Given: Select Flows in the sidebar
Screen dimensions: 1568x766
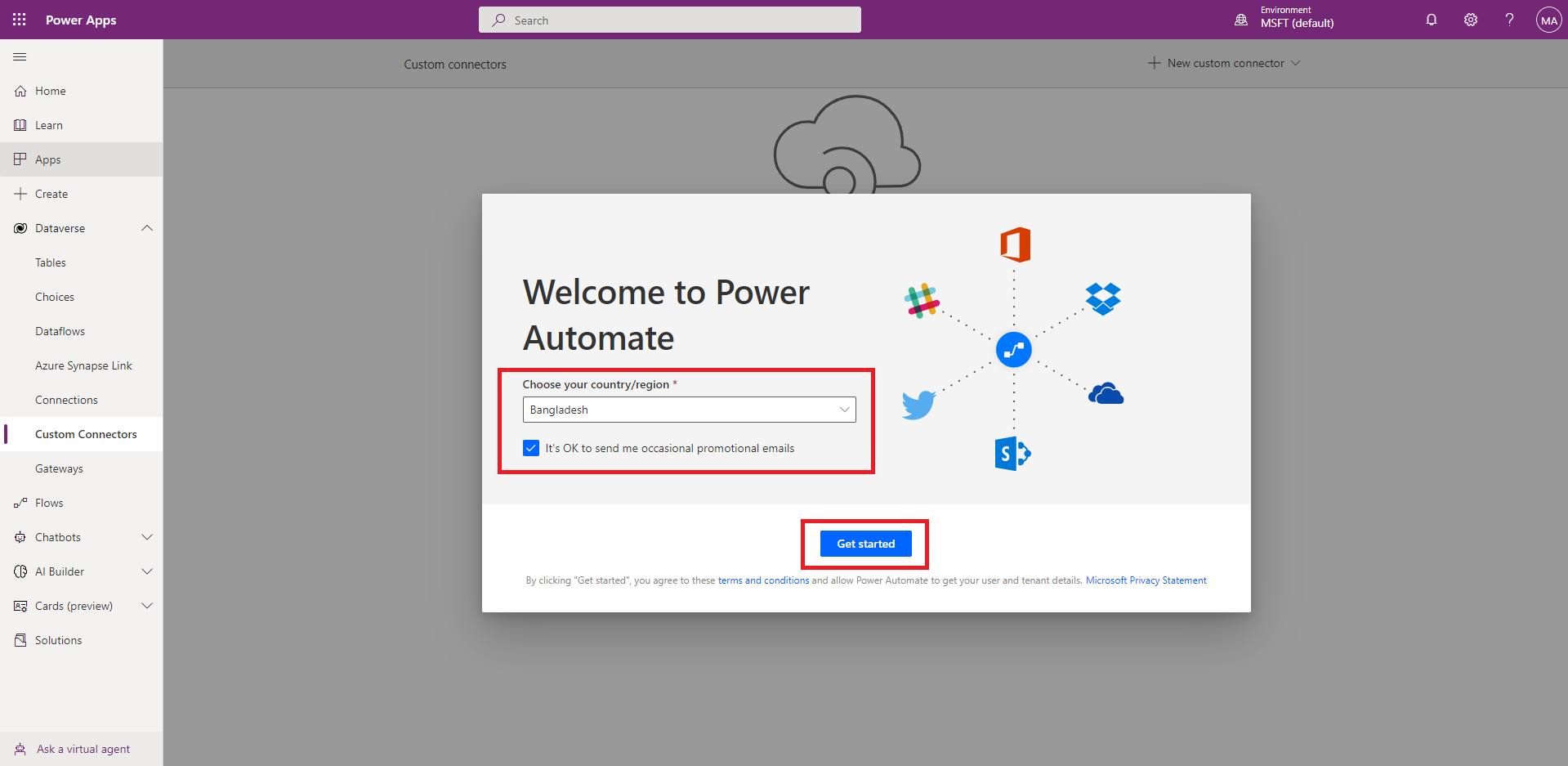Looking at the screenshot, I should tap(49, 503).
